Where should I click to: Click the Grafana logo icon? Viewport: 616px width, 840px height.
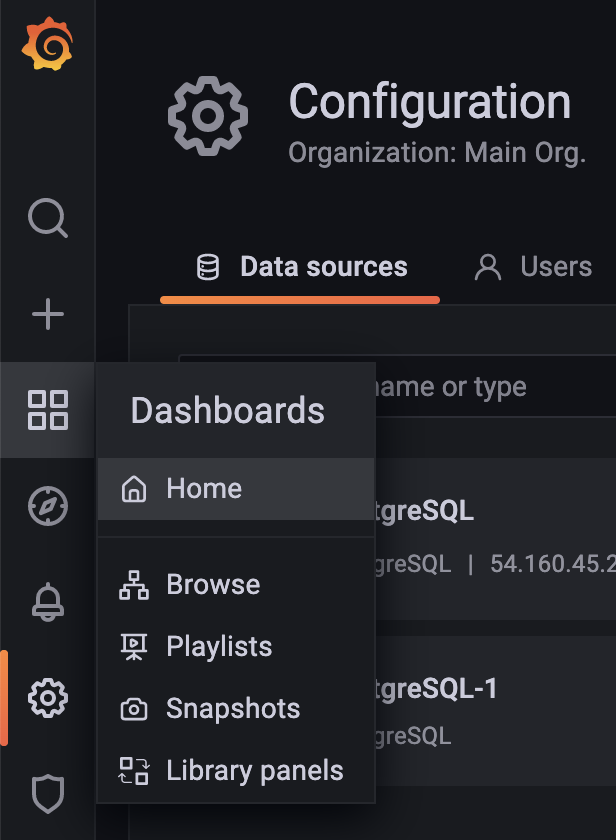(x=47, y=43)
